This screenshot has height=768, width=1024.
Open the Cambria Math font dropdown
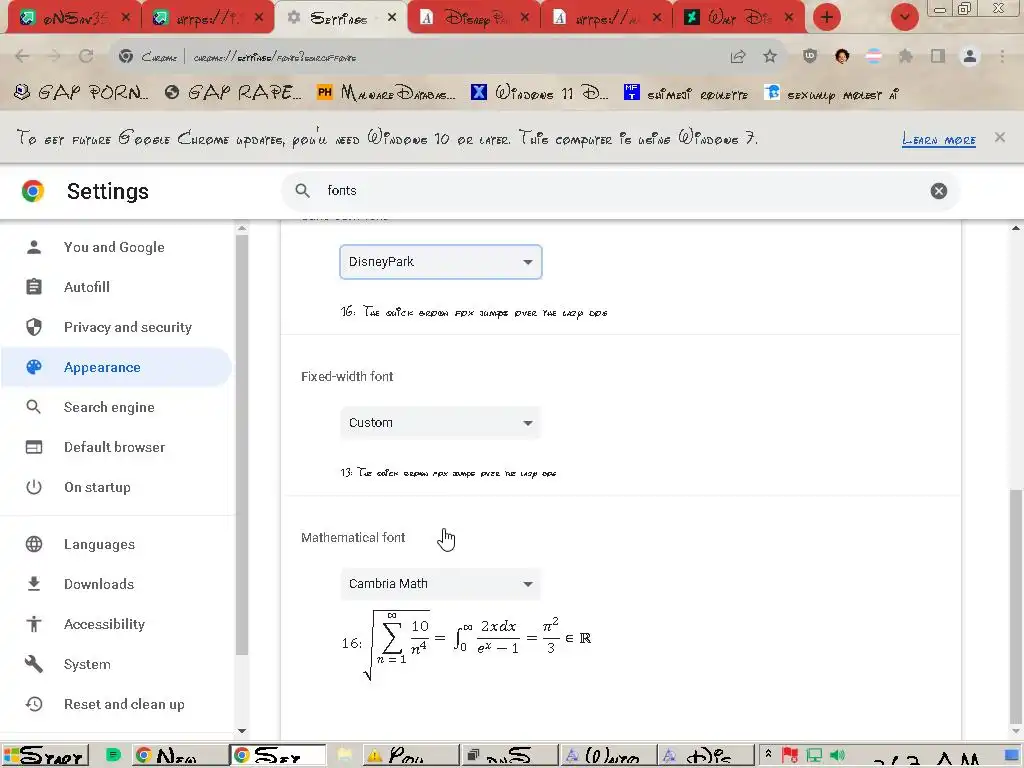coord(441,584)
